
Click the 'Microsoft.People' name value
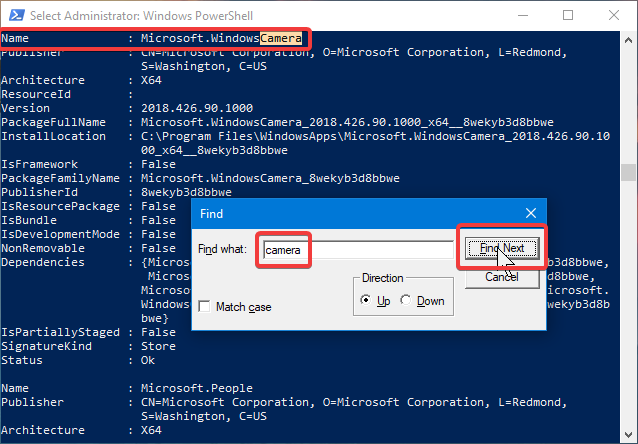click(x=197, y=388)
